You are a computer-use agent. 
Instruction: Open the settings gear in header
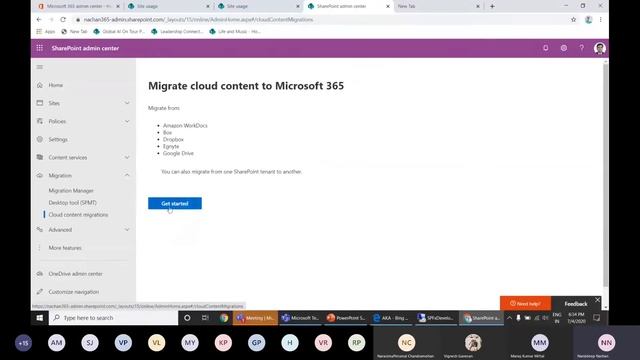point(564,48)
